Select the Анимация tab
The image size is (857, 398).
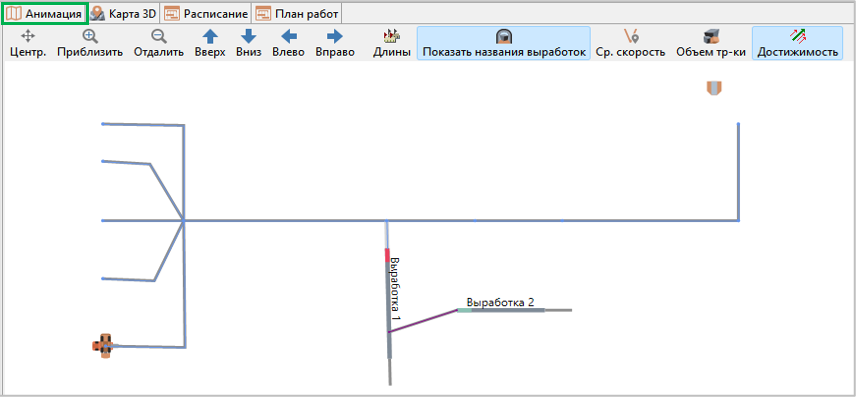tap(45, 14)
